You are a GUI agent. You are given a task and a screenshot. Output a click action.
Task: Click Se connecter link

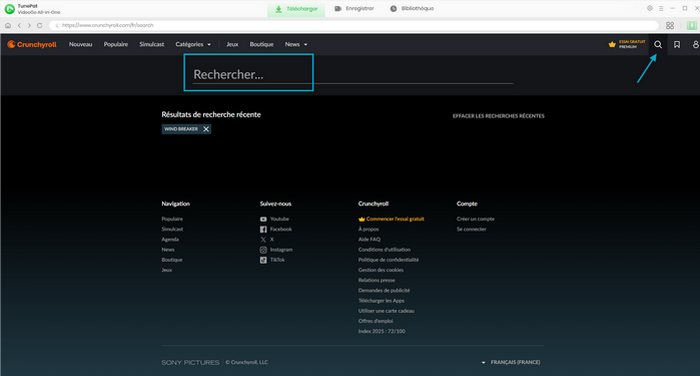pos(471,229)
